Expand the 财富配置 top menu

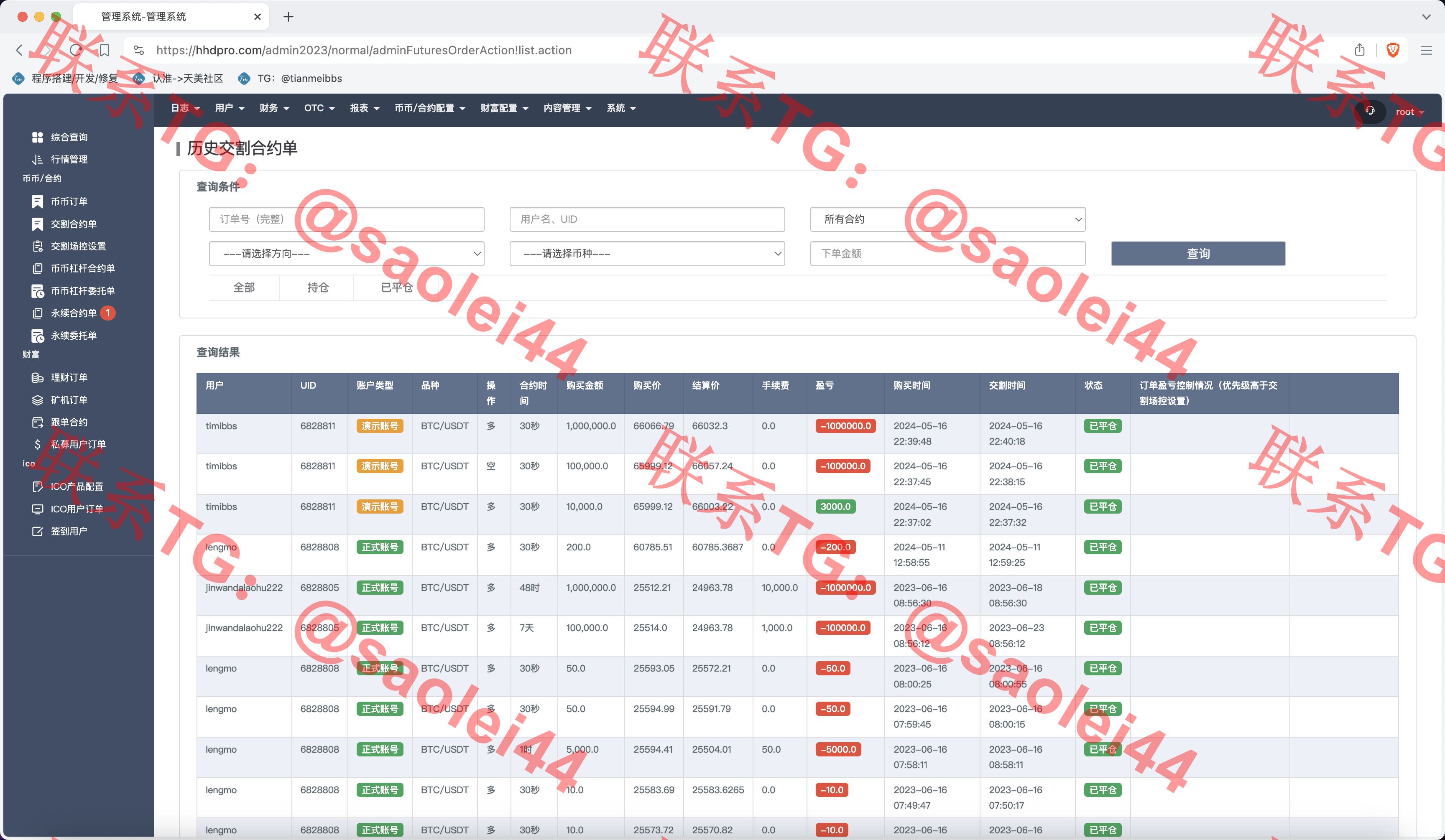pyautogui.click(x=505, y=108)
